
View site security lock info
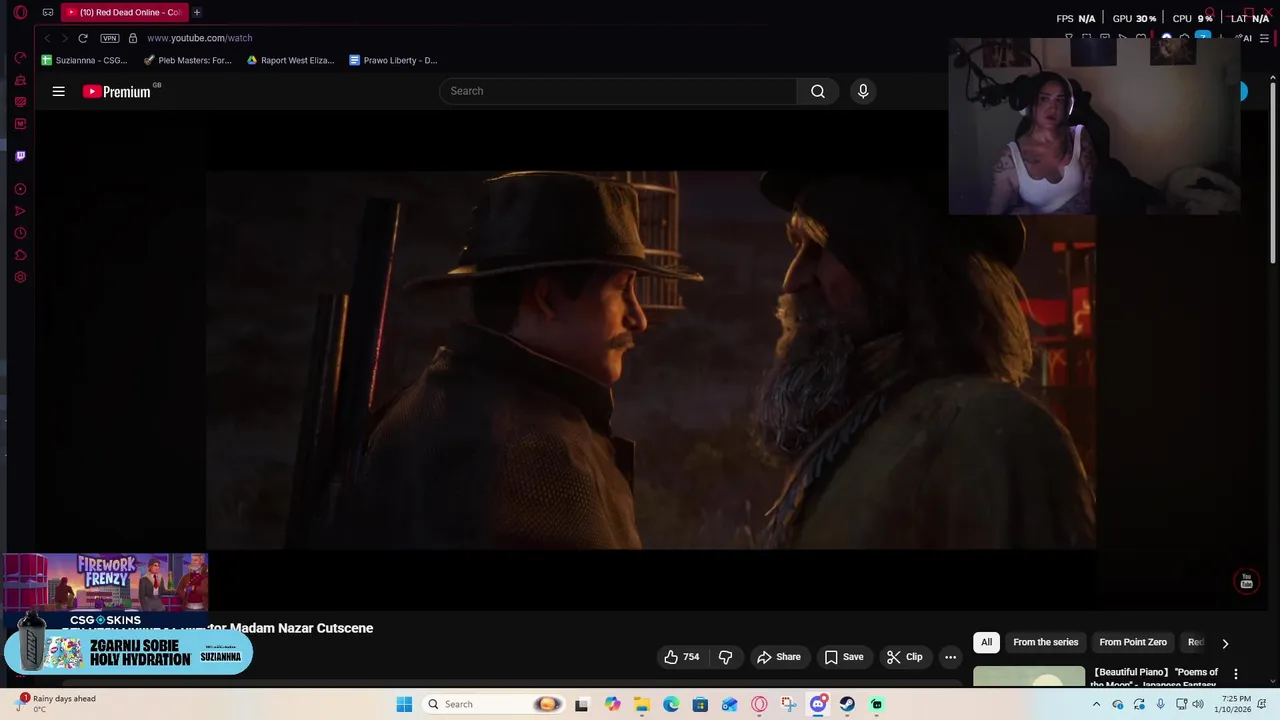132,38
